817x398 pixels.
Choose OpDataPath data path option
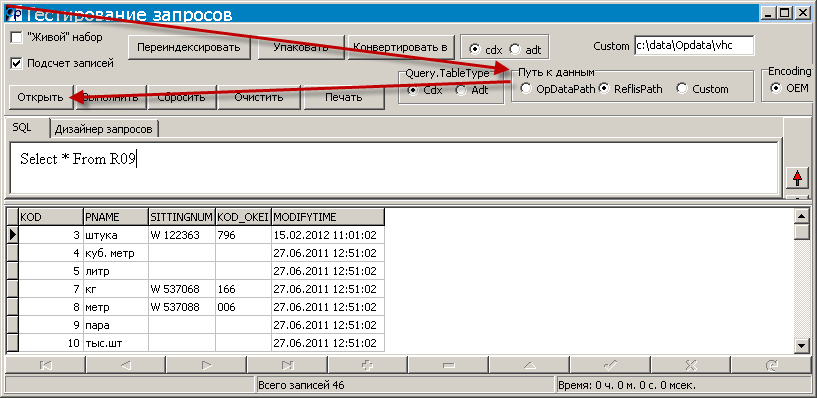point(526,89)
